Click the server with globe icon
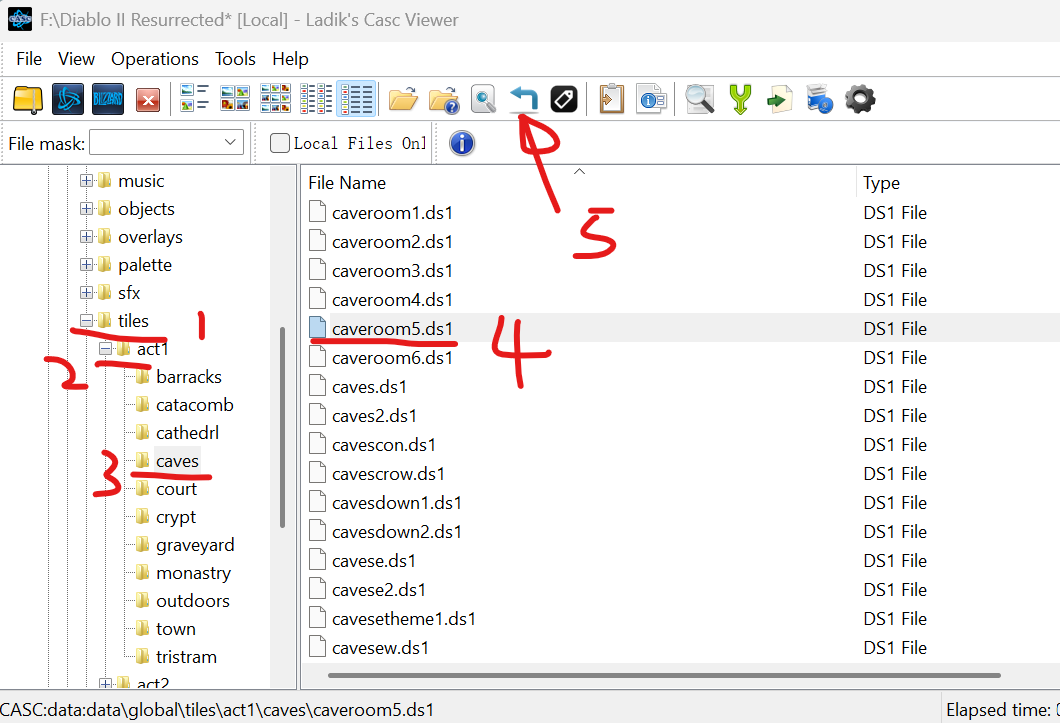1060x723 pixels. [x=819, y=99]
